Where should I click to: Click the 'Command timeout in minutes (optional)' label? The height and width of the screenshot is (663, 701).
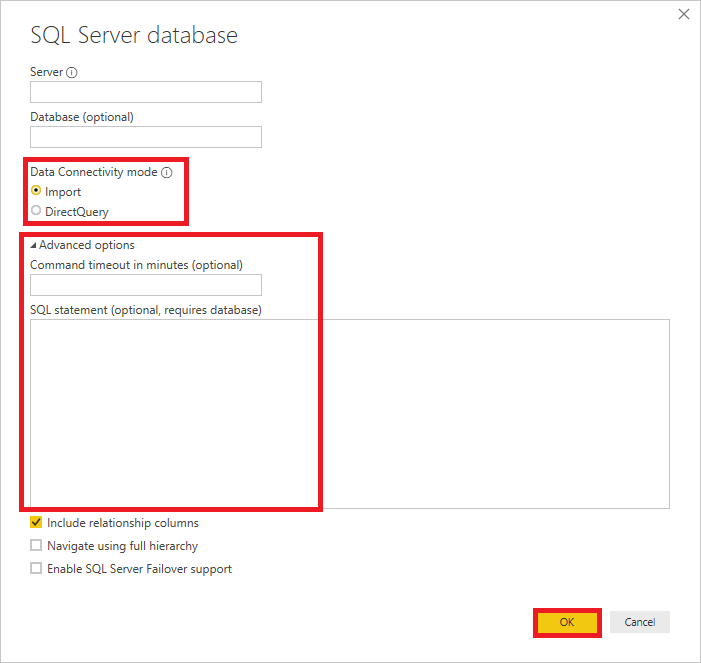[136, 265]
